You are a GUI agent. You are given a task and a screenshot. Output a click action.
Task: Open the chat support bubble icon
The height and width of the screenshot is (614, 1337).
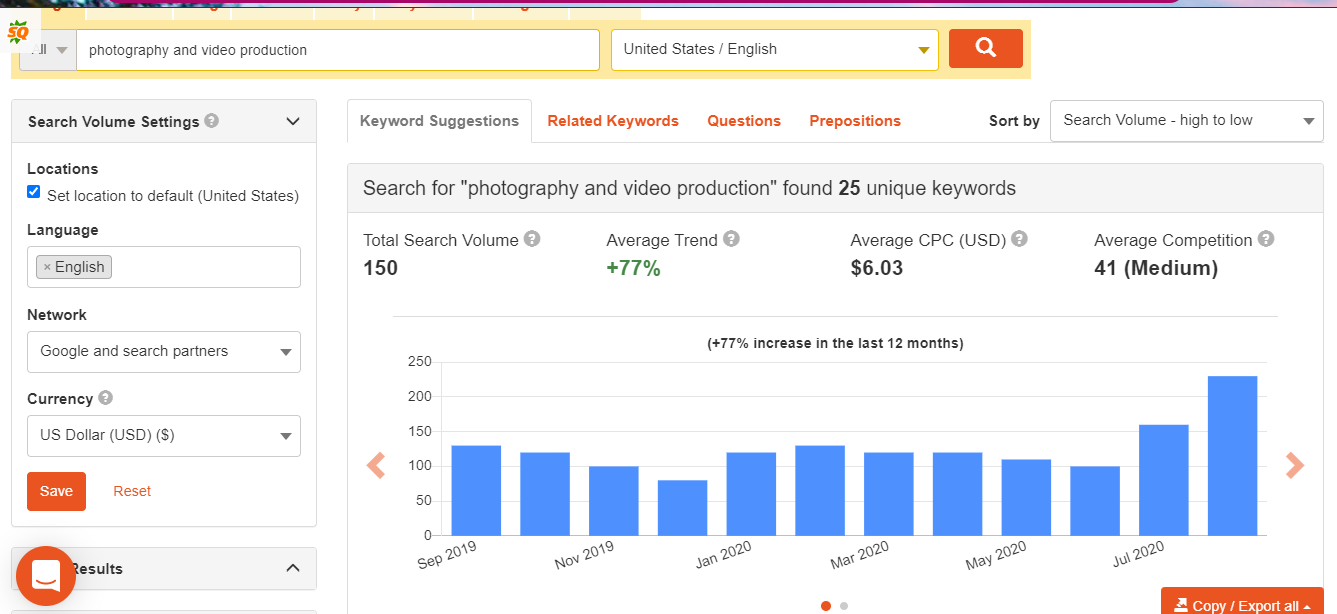pyautogui.click(x=46, y=576)
